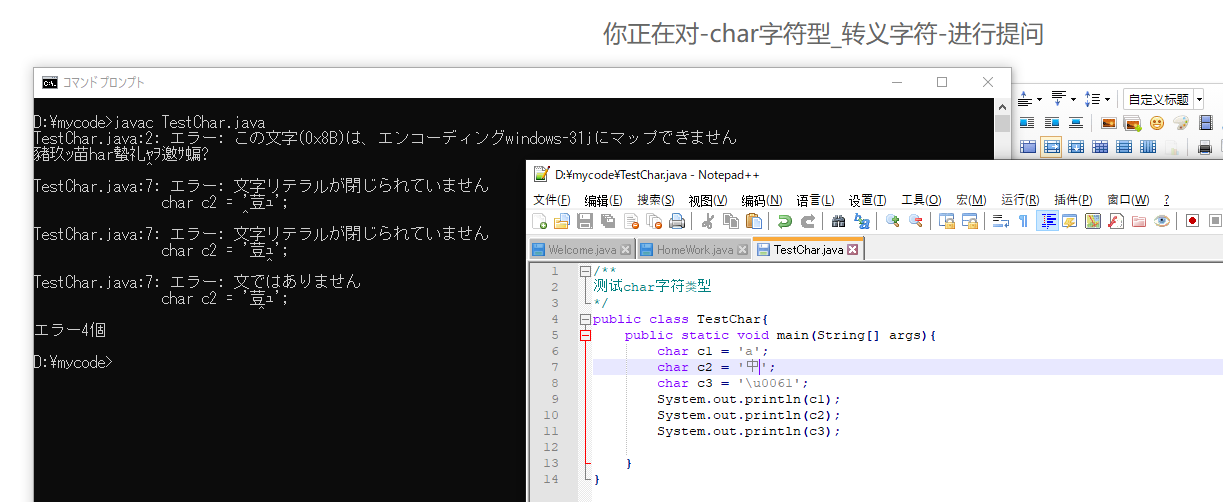Screen dimensions: 1223x502
Task: Open 插件(P) menu in Notepad++
Action: pyautogui.click(x=1073, y=200)
